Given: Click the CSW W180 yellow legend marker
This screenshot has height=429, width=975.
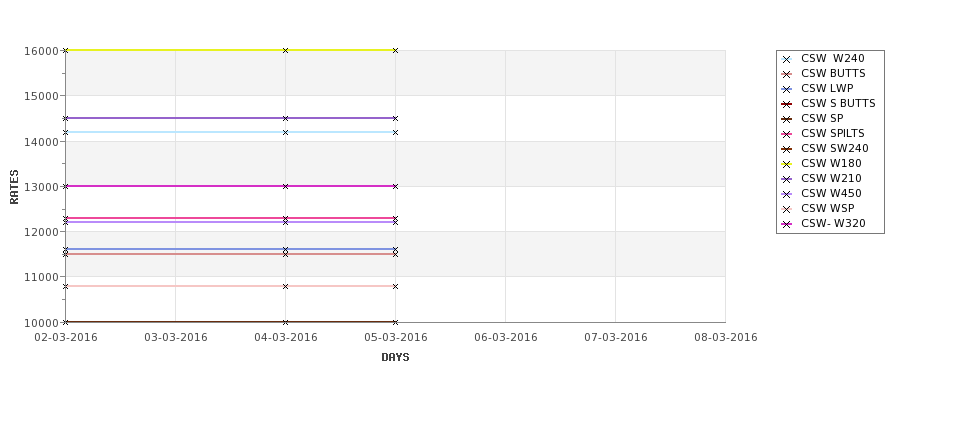Looking at the screenshot, I should point(787,164).
